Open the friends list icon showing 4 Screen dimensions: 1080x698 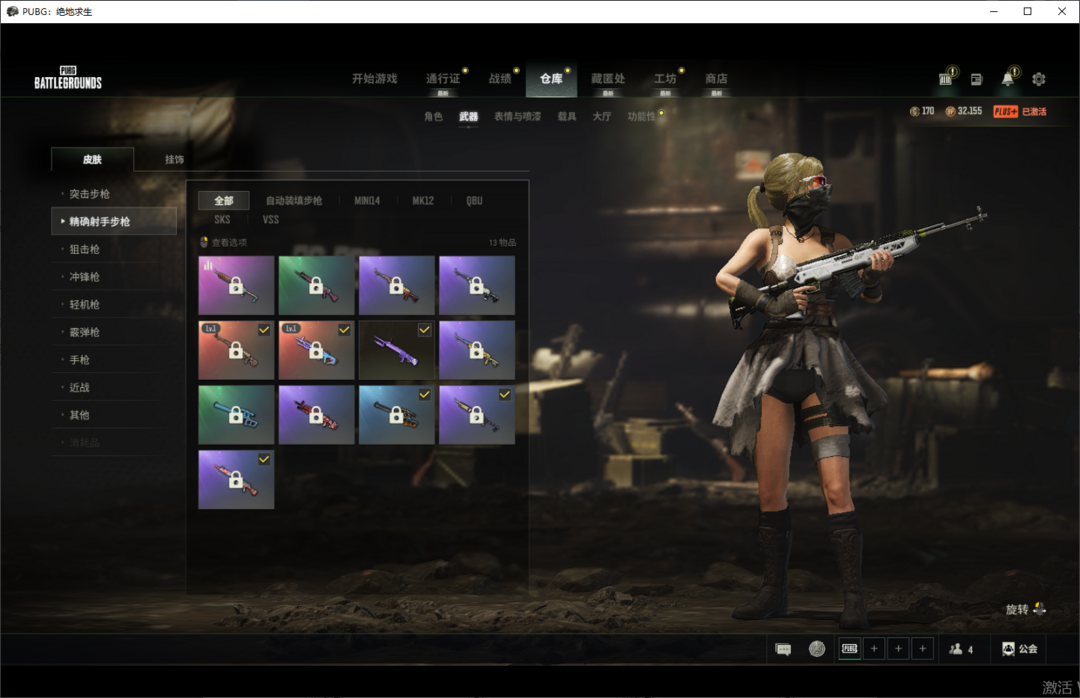[955, 648]
